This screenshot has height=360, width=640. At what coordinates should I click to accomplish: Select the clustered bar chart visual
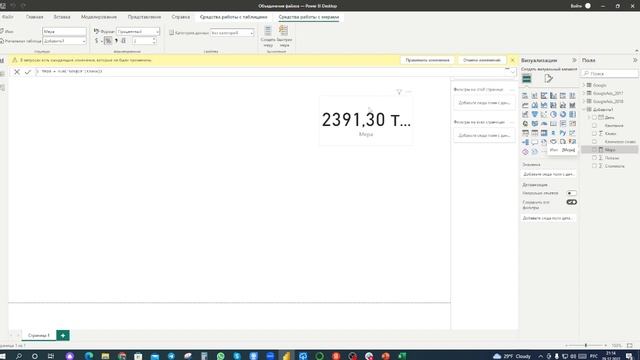(x=544, y=96)
